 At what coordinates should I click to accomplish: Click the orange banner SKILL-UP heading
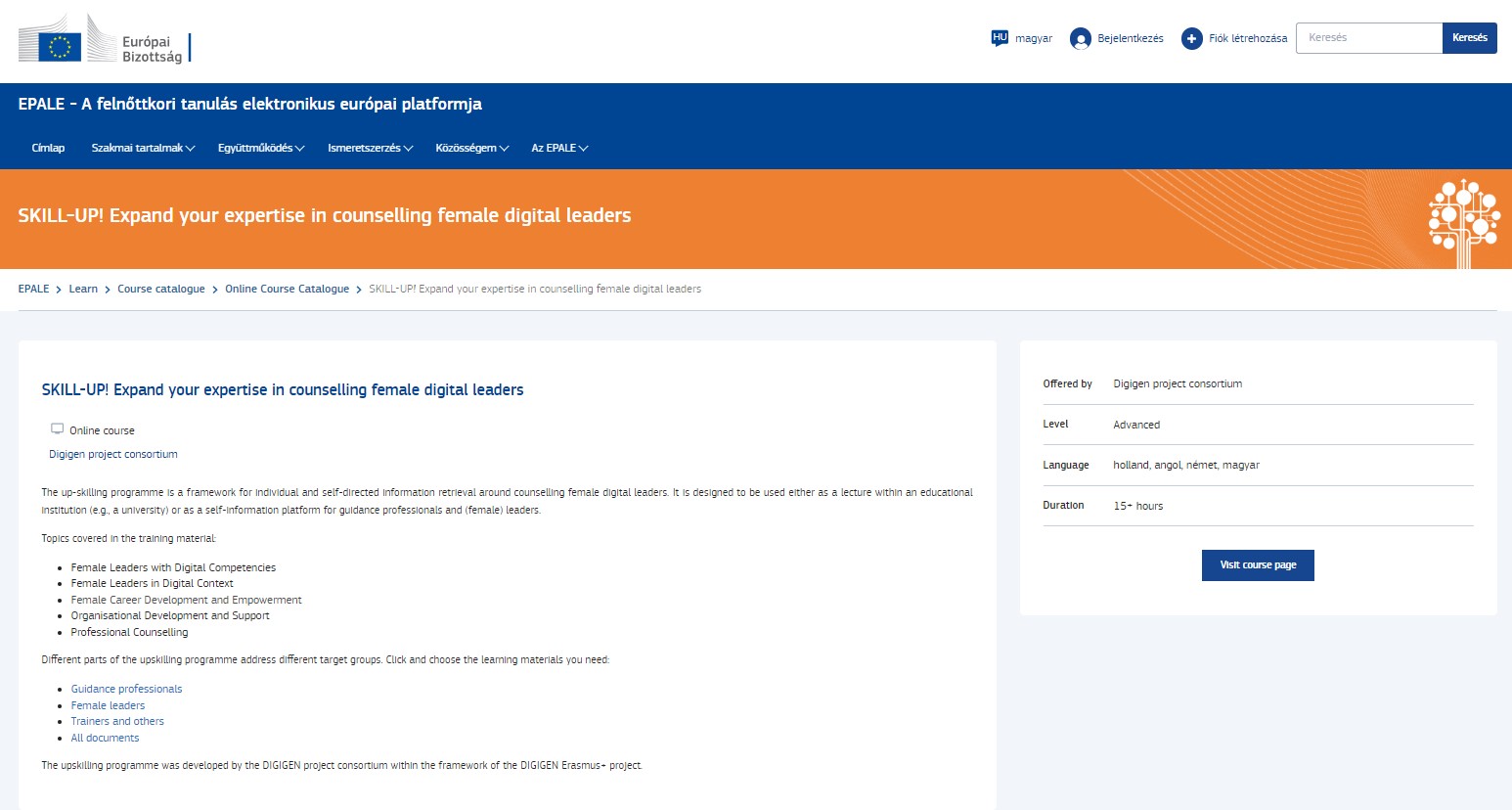tap(325, 215)
